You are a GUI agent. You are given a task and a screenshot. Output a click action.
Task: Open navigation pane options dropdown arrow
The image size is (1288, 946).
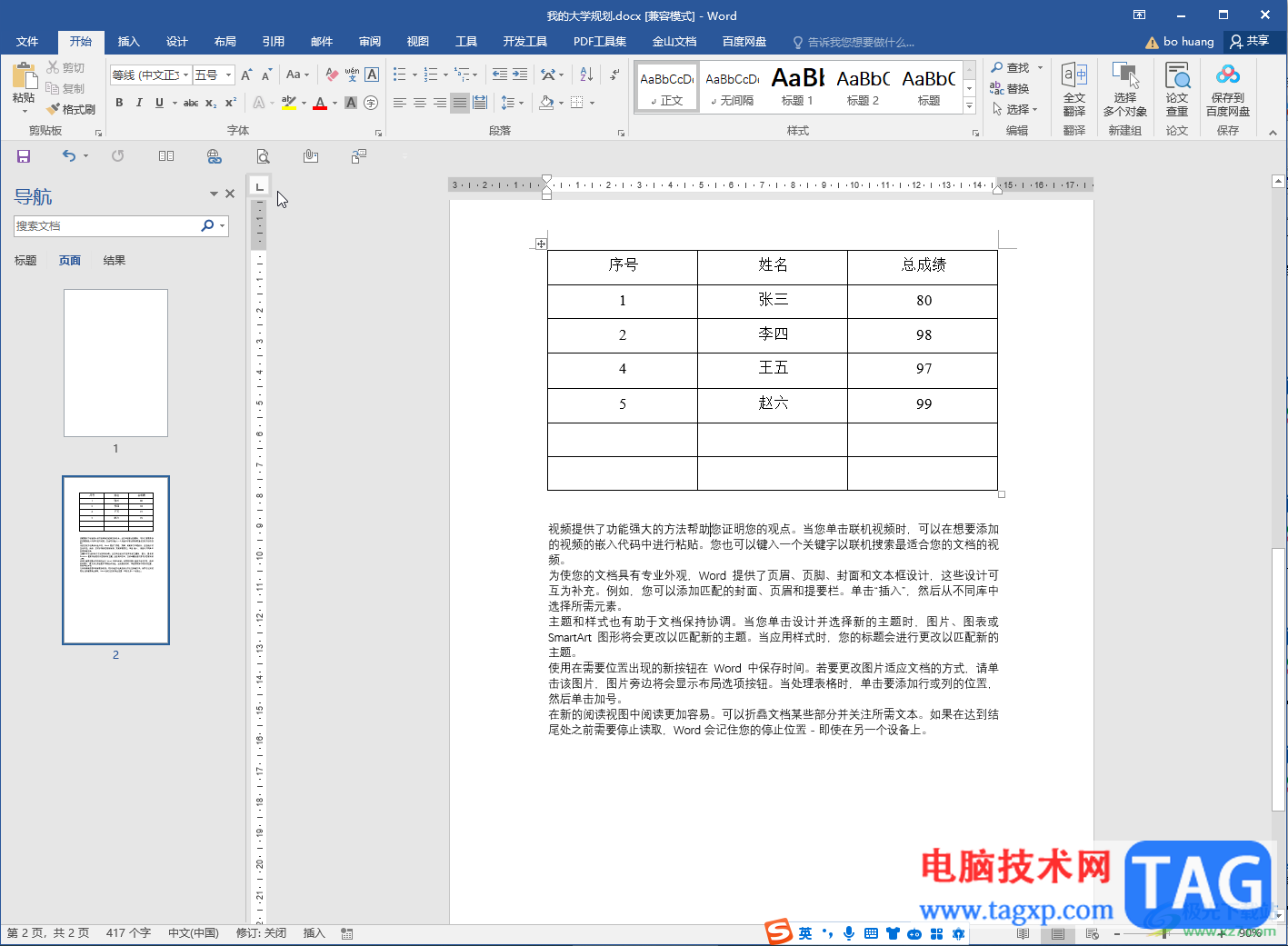point(214,194)
